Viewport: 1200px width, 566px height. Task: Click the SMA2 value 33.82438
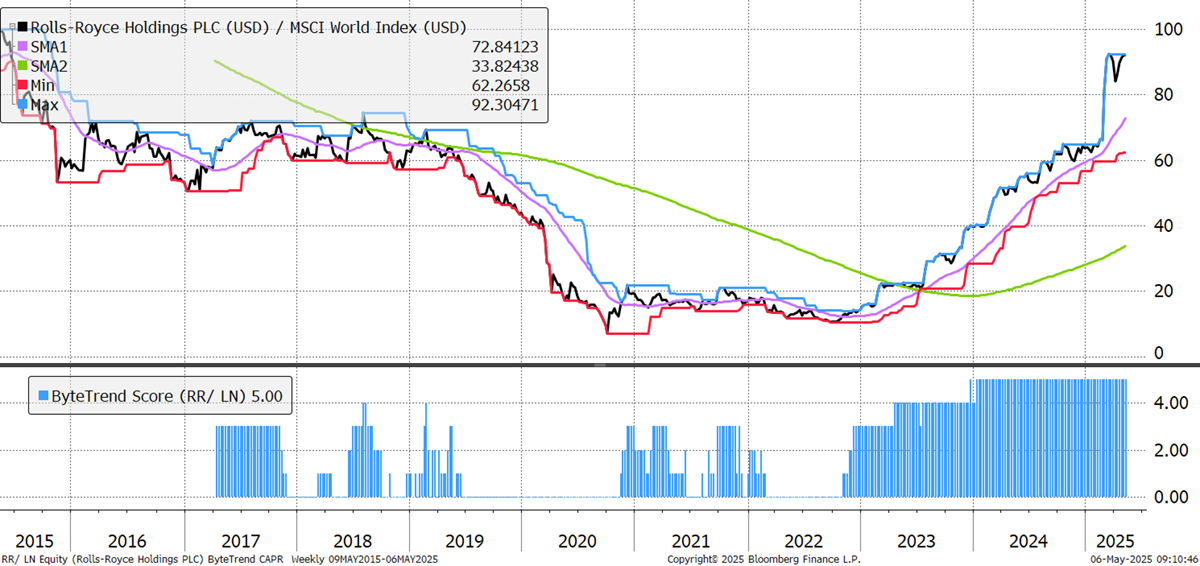[x=505, y=65]
